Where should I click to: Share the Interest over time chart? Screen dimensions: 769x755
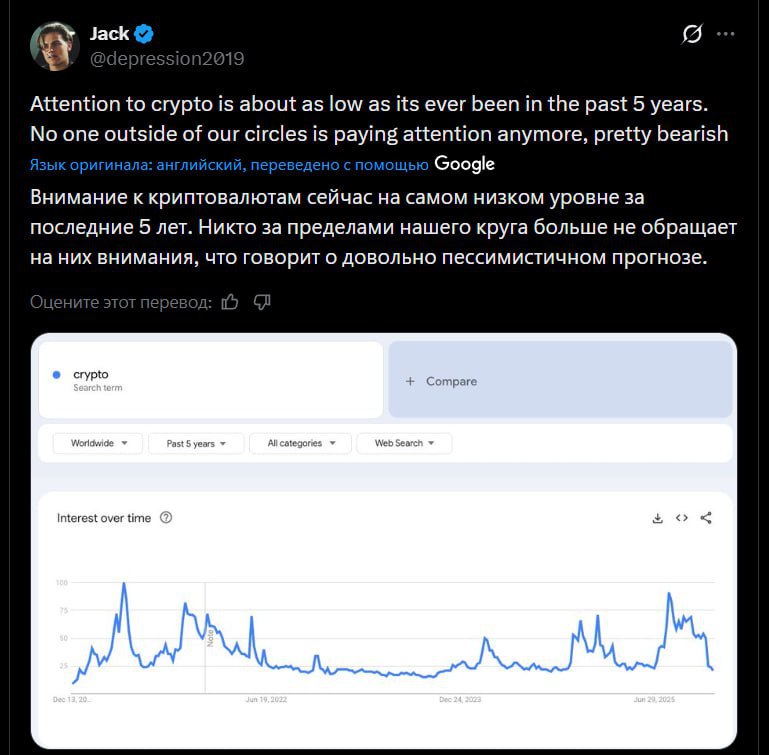click(706, 518)
